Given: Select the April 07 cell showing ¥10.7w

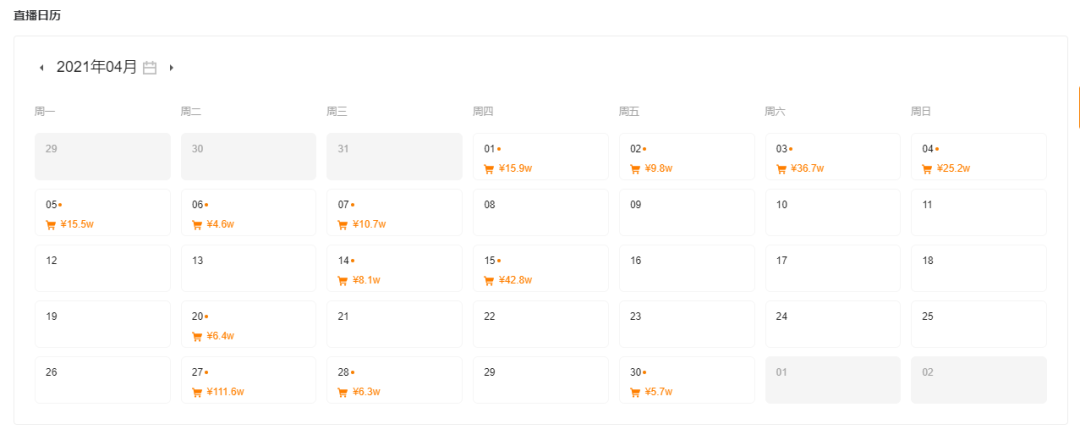Looking at the screenshot, I should click(395, 213).
